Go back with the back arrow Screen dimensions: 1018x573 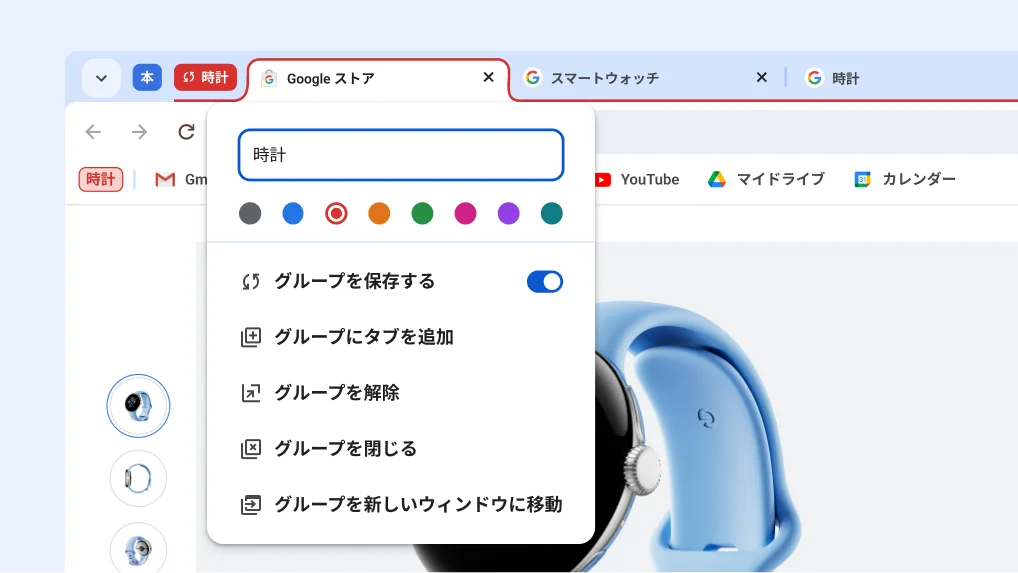pos(93,132)
